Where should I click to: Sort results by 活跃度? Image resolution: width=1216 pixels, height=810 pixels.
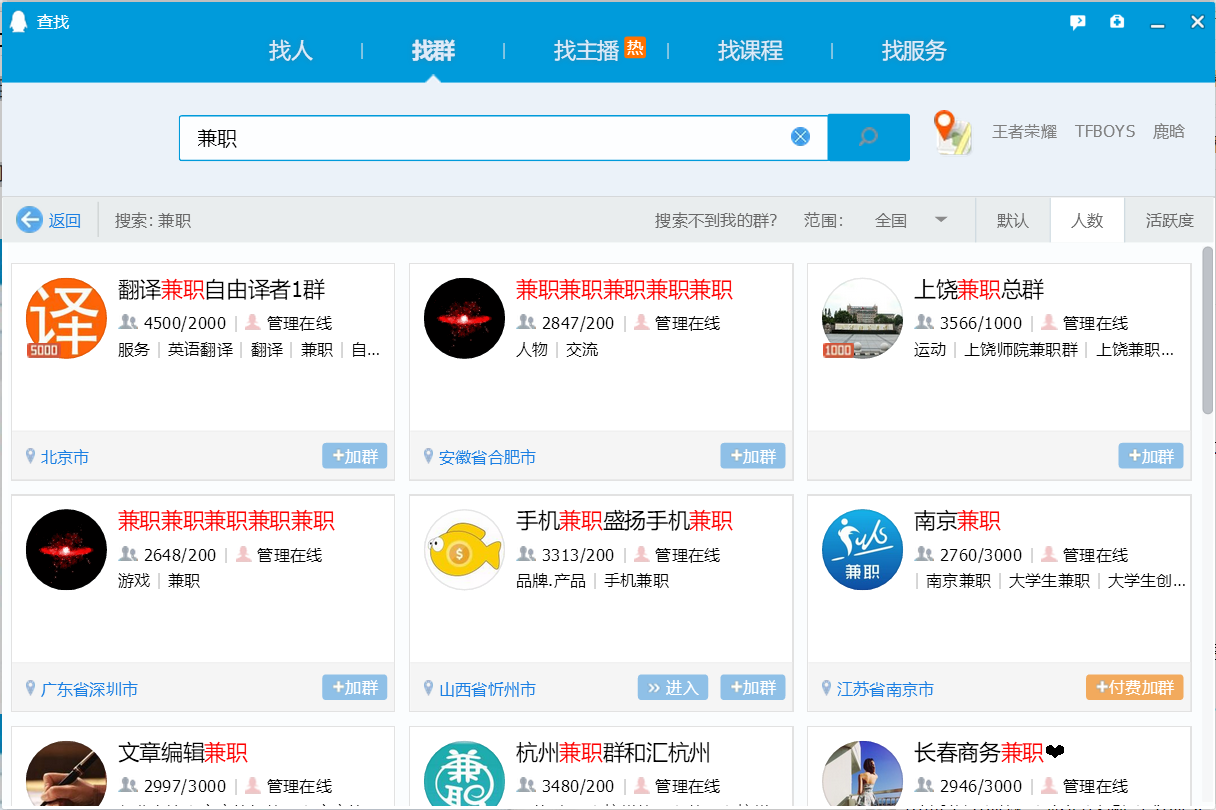(x=1169, y=220)
